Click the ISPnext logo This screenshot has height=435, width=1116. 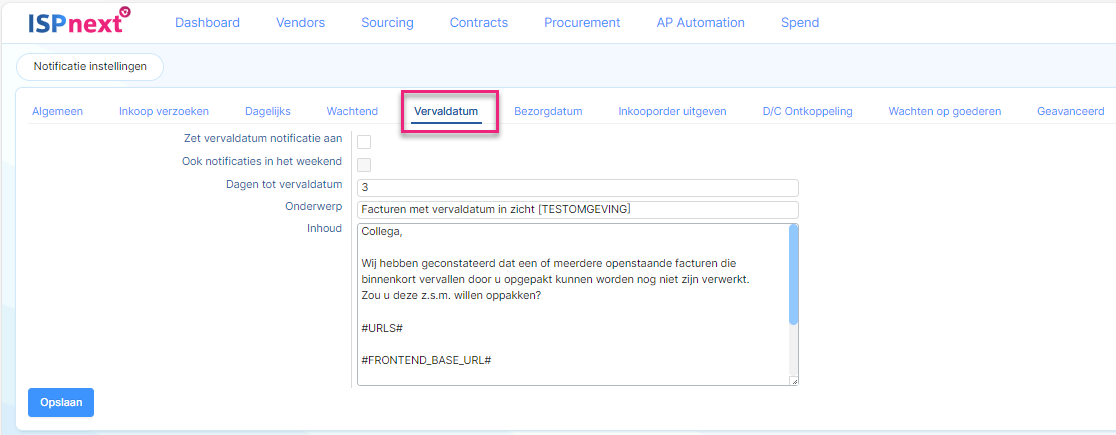(x=80, y=21)
